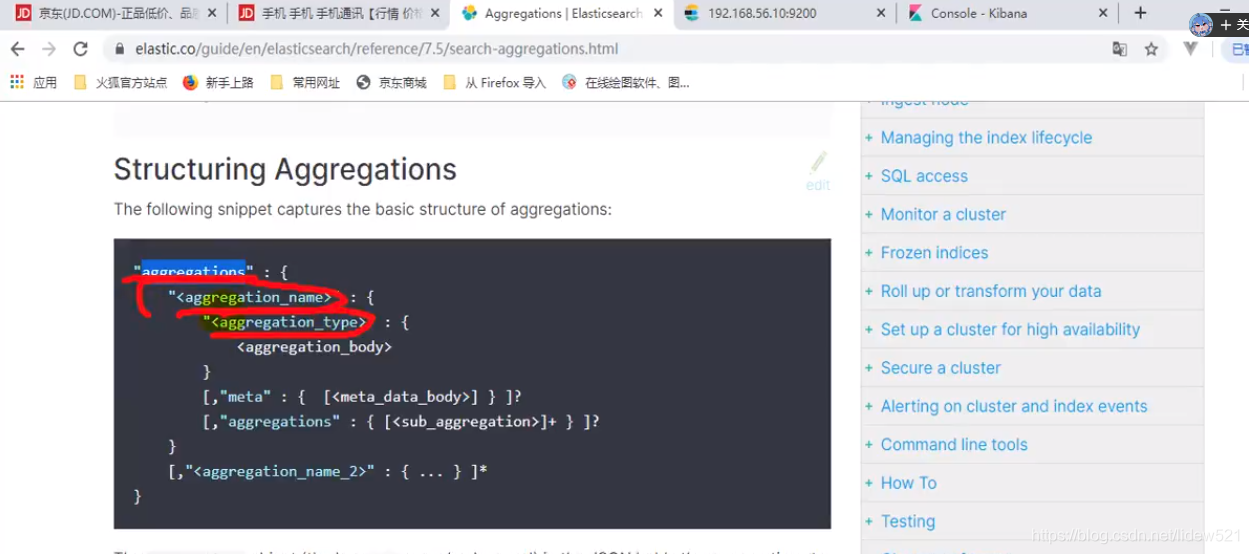Expand the SQL access section
The width and height of the screenshot is (1249, 554).
(869, 176)
